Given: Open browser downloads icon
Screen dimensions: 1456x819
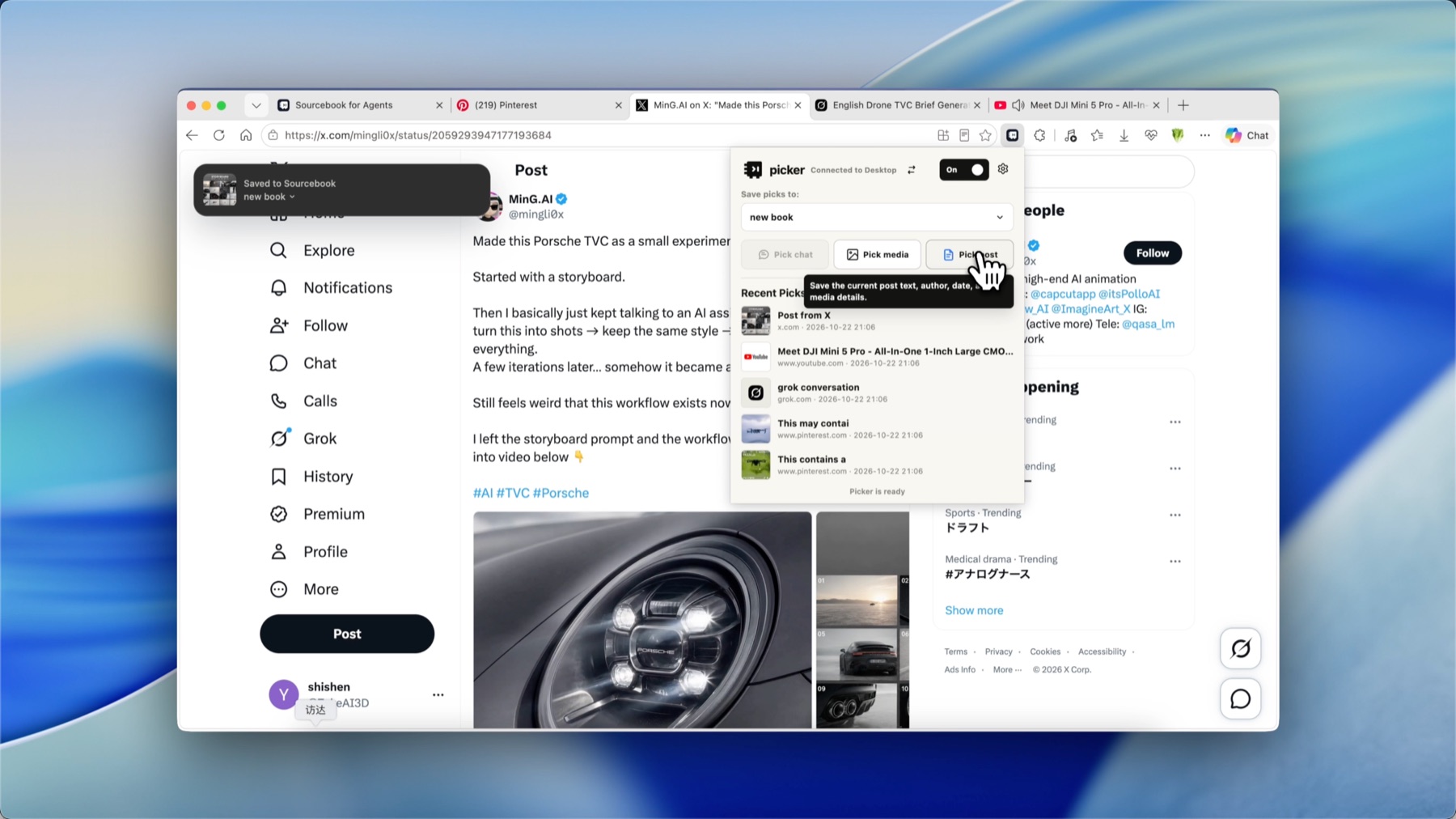Looking at the screenshot, I should pyautogui.click(x=1124, y=135).
